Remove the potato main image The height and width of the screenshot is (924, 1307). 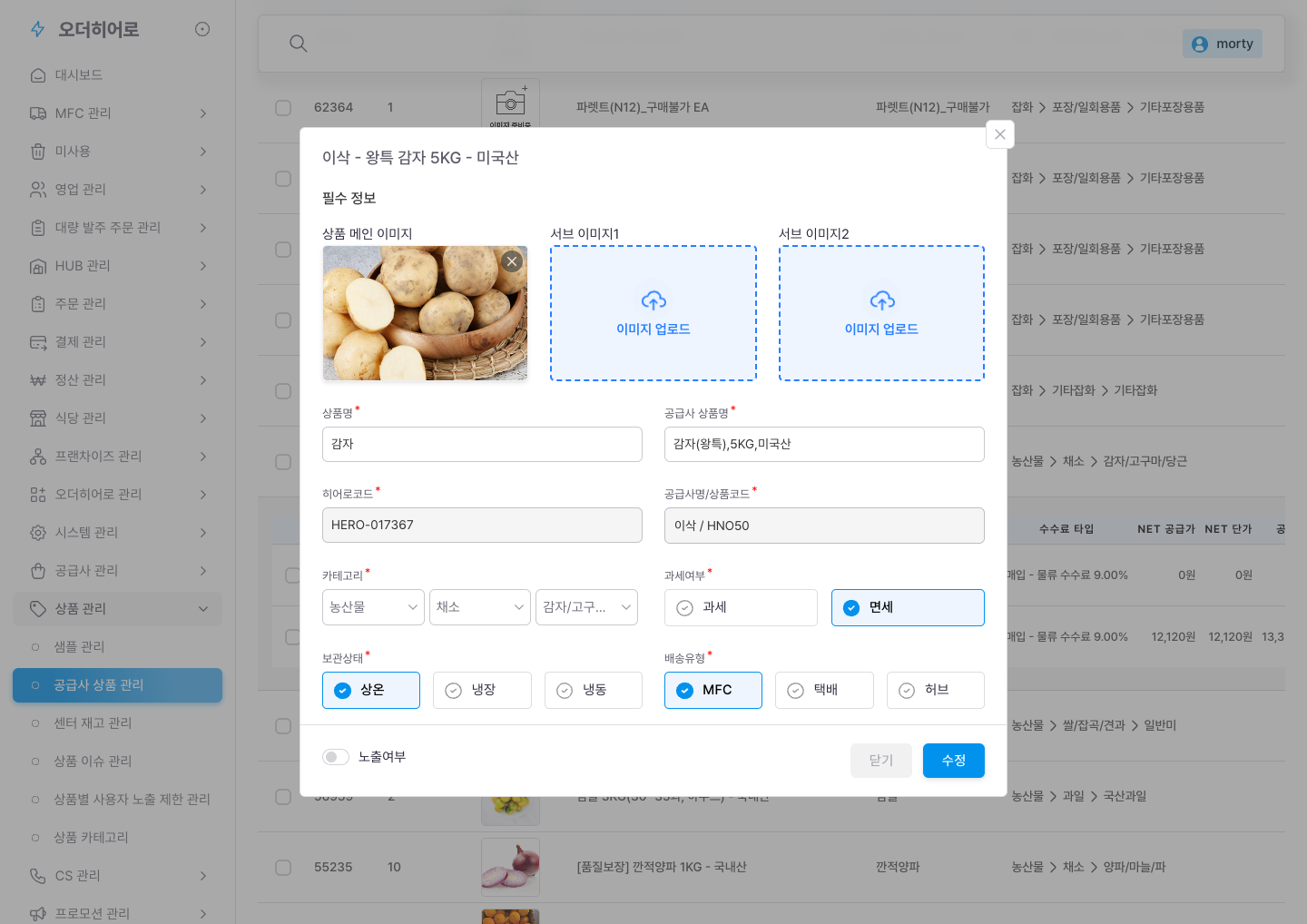(512, 261)
